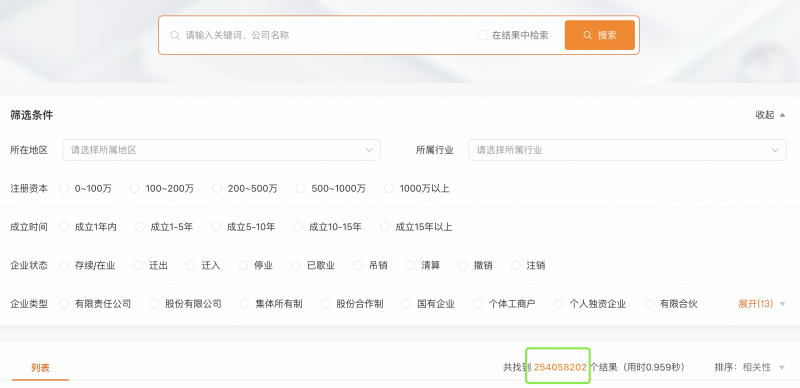Tick the 在结果中检索 checkbox
800x388 pixels.
point(482,35)
